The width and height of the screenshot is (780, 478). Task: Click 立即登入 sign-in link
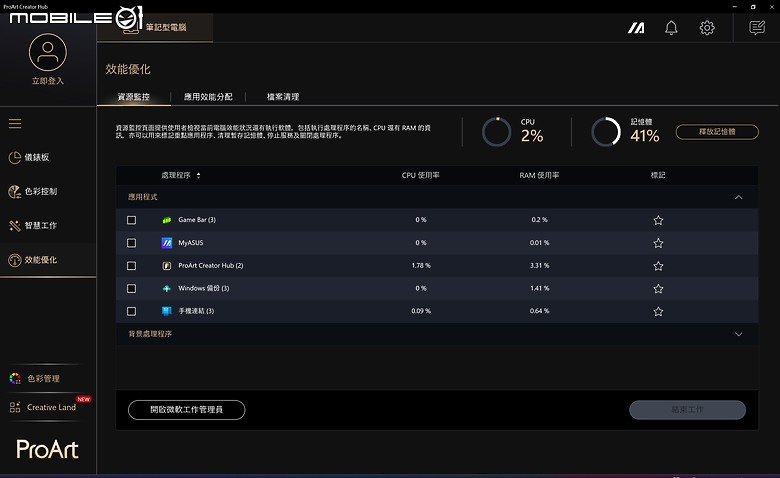[x=48, y=81]
